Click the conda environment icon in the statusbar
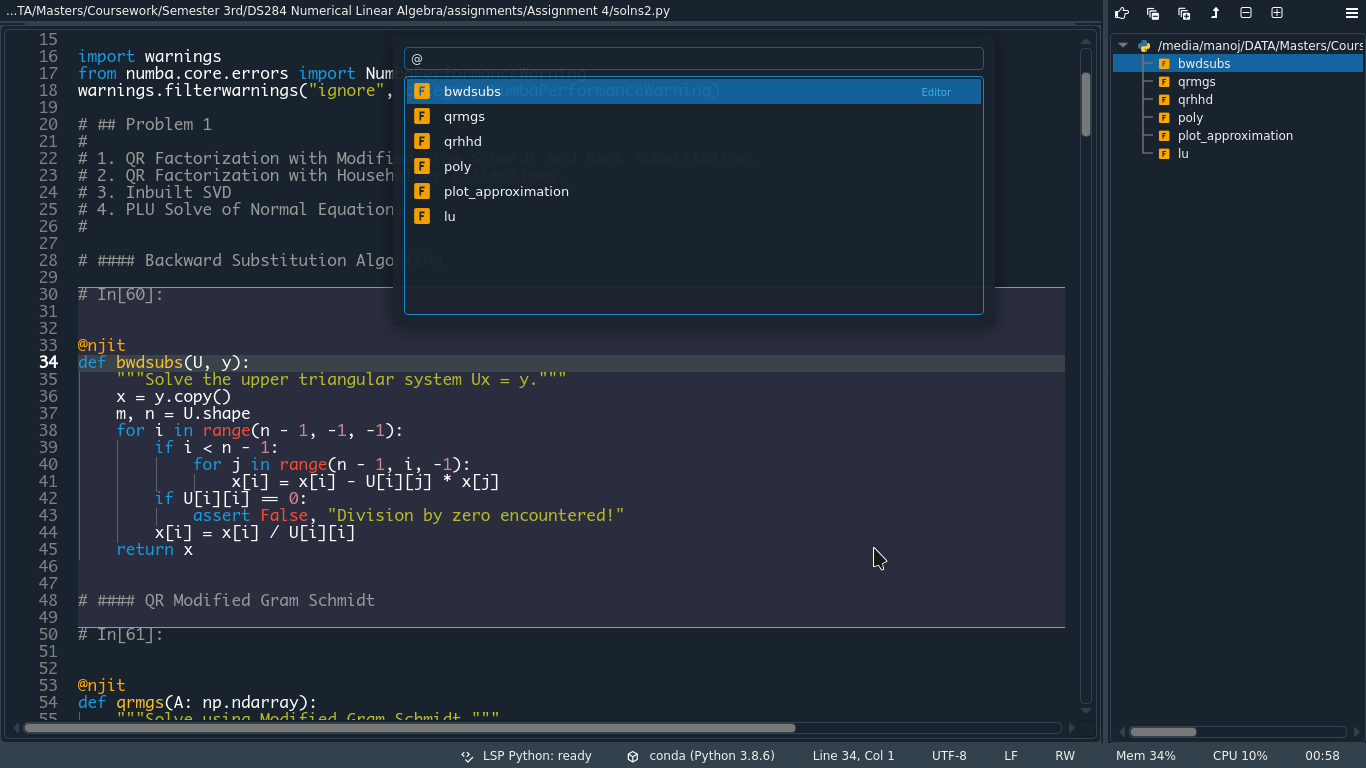 tap(630, 755)
